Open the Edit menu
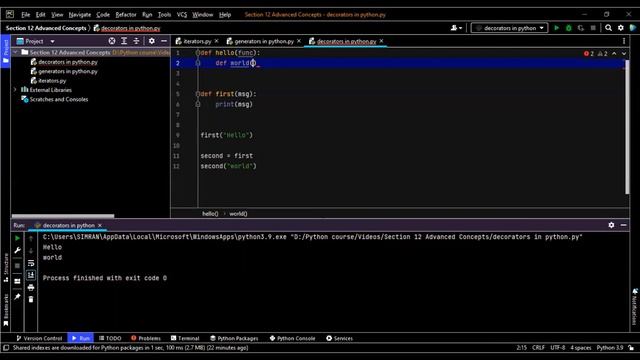Image resolution: width=640 pixels, height=360 pixels. tap(40, 14)
